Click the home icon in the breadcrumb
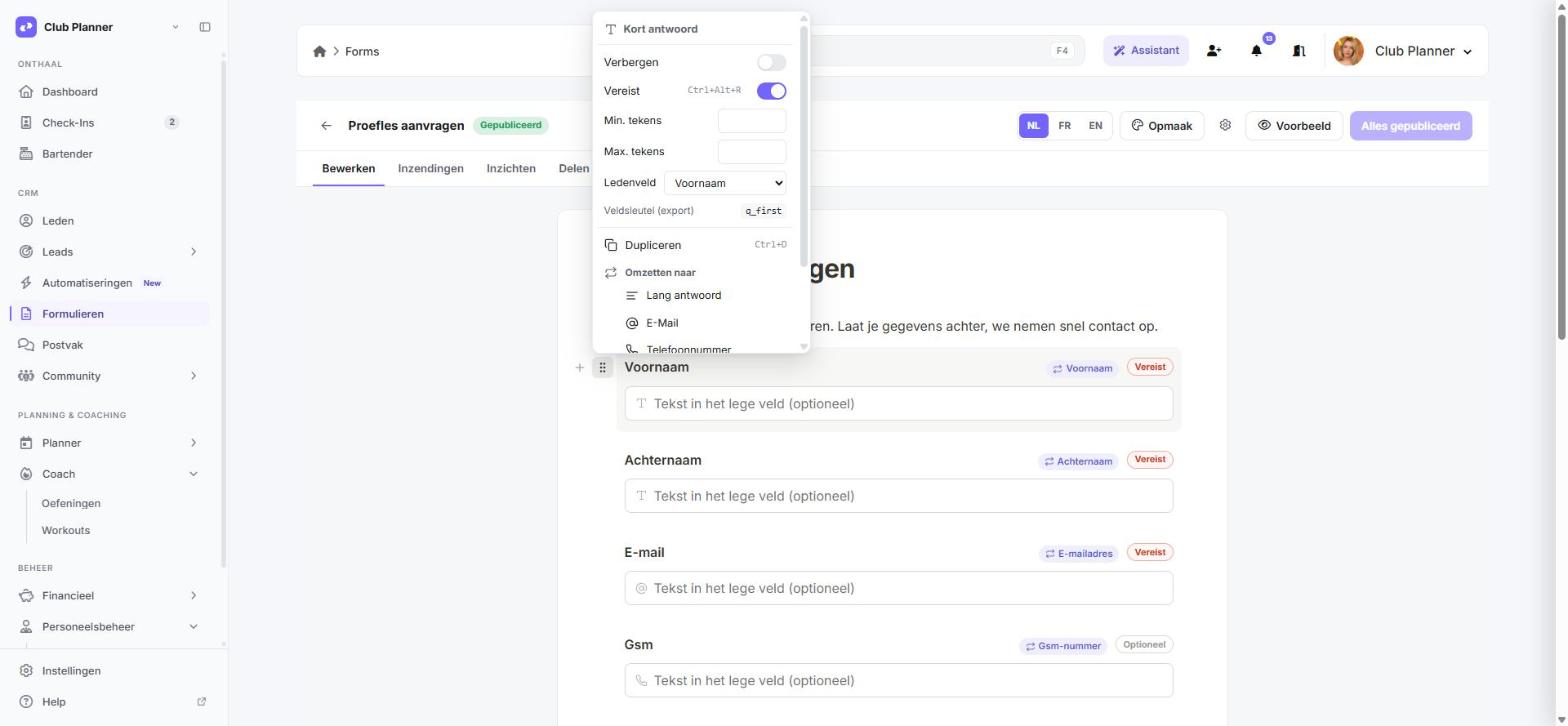Image resolution: width=1568 pixels, height=726 pixels. [x=319, y=52]
